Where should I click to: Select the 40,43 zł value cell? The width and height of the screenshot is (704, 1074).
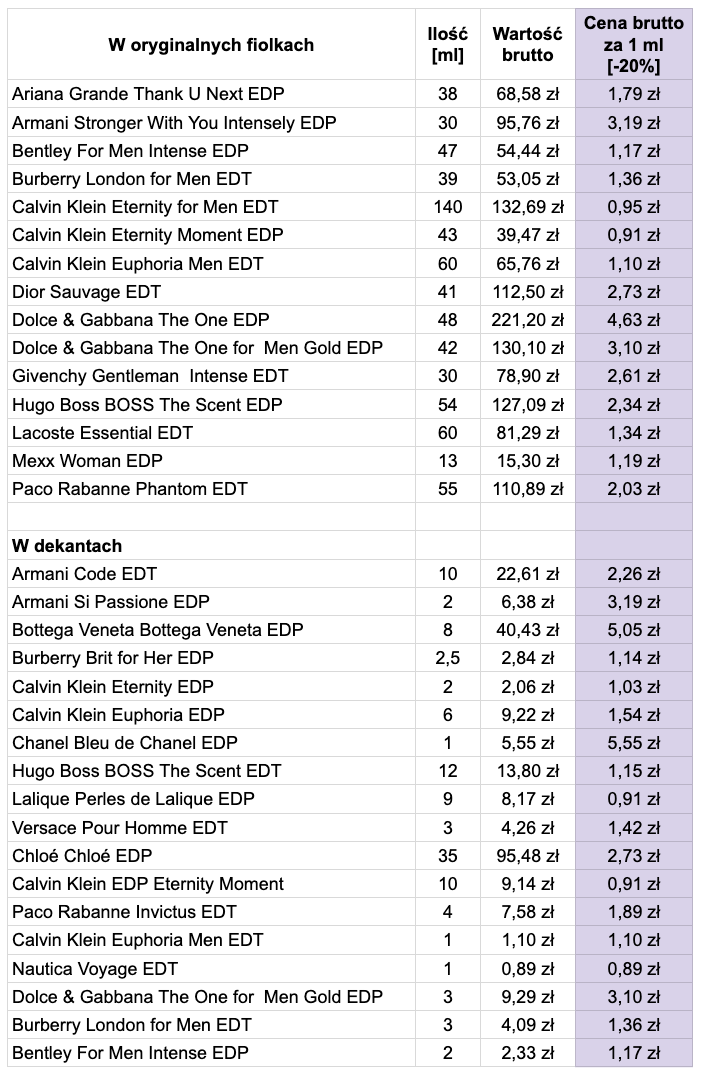527,630
